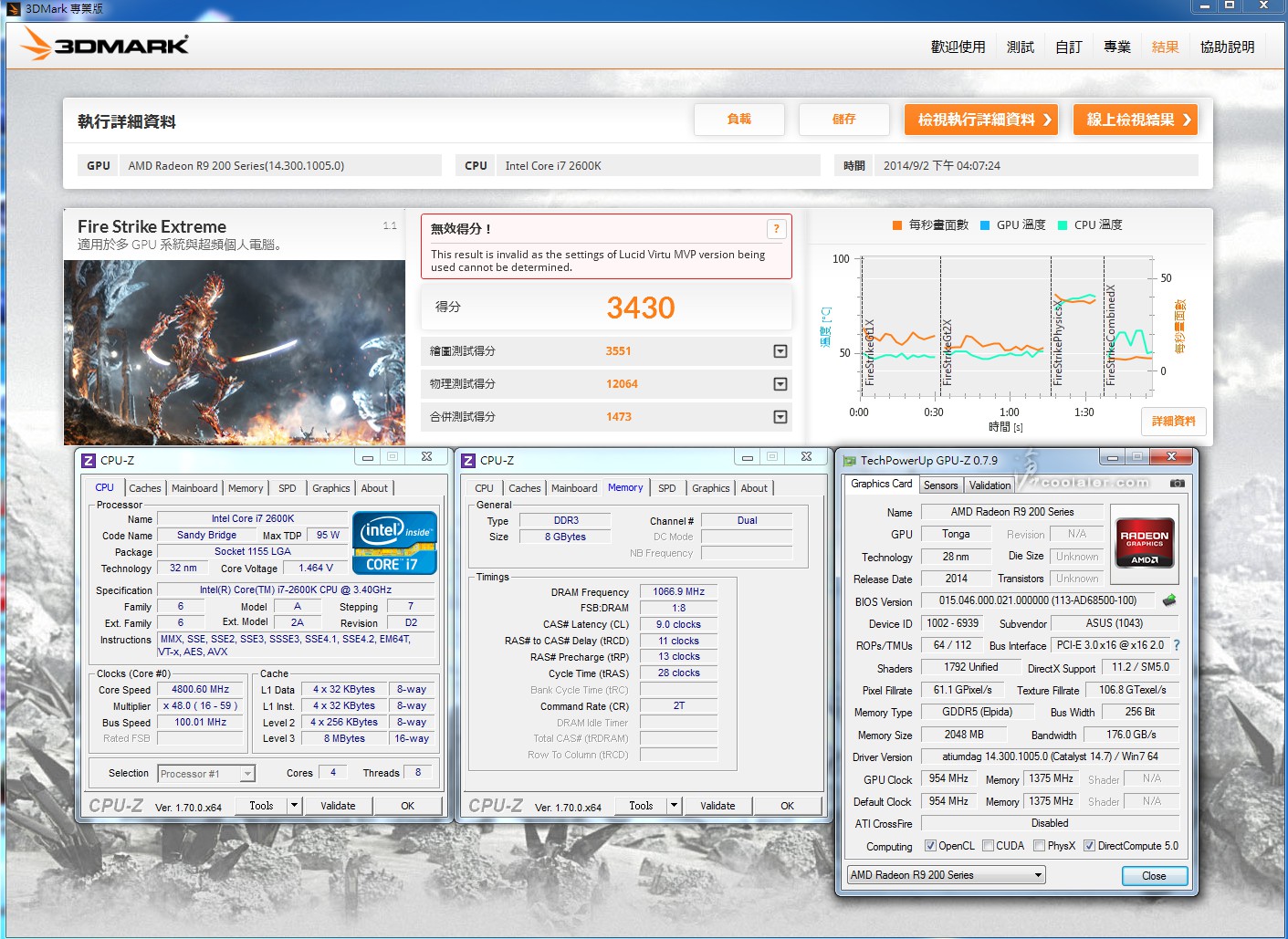The width and height of the screenshot is (1288, 939).
Task: Click the frames-per-second orange legend swatch
Action: (x=897, y=225)
